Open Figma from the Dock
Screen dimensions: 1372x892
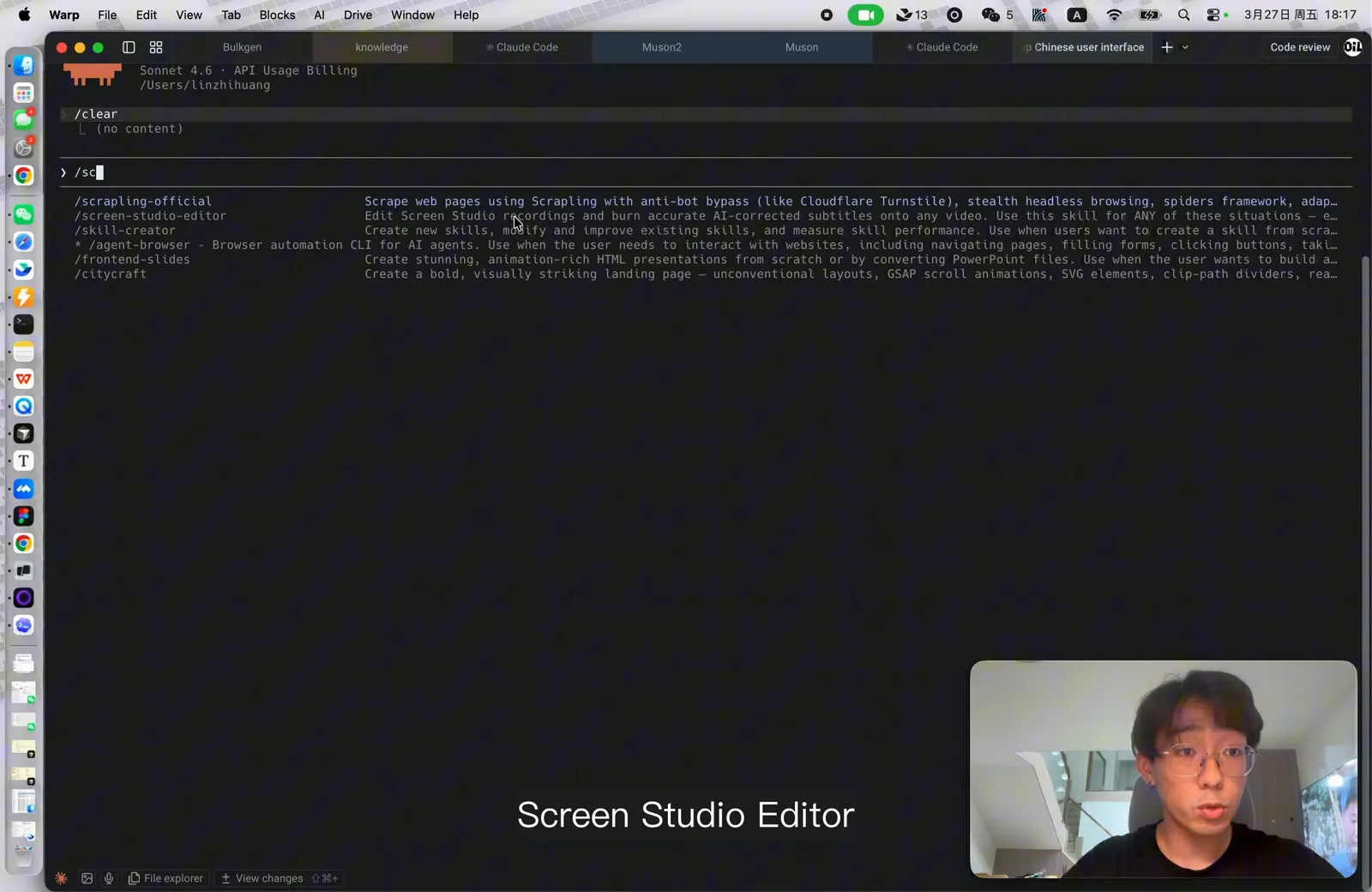(x=24, y=515)
